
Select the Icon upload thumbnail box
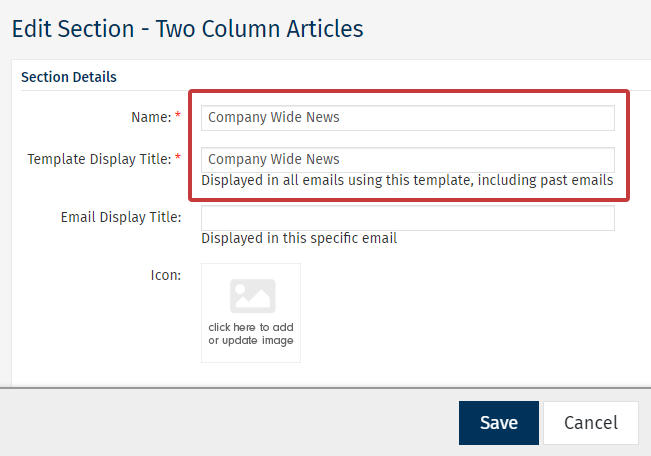[251, 312]
